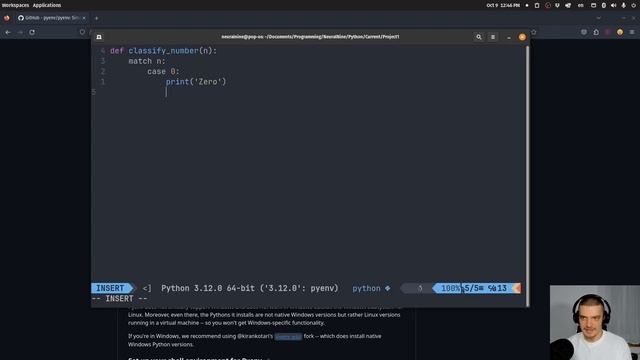The image size is (640, 360).
Task: Click the red circular tray icon
Action: point(548,5)
